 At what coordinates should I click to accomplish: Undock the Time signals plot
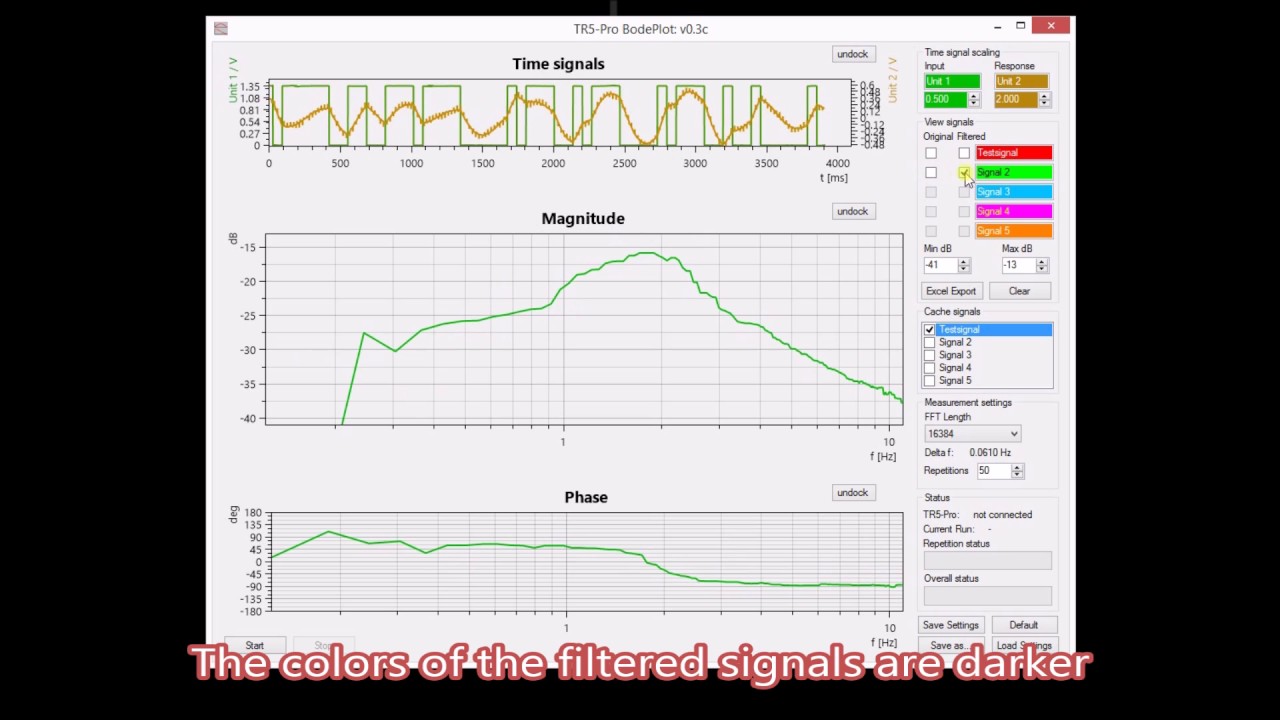click(x=852, y=54)
